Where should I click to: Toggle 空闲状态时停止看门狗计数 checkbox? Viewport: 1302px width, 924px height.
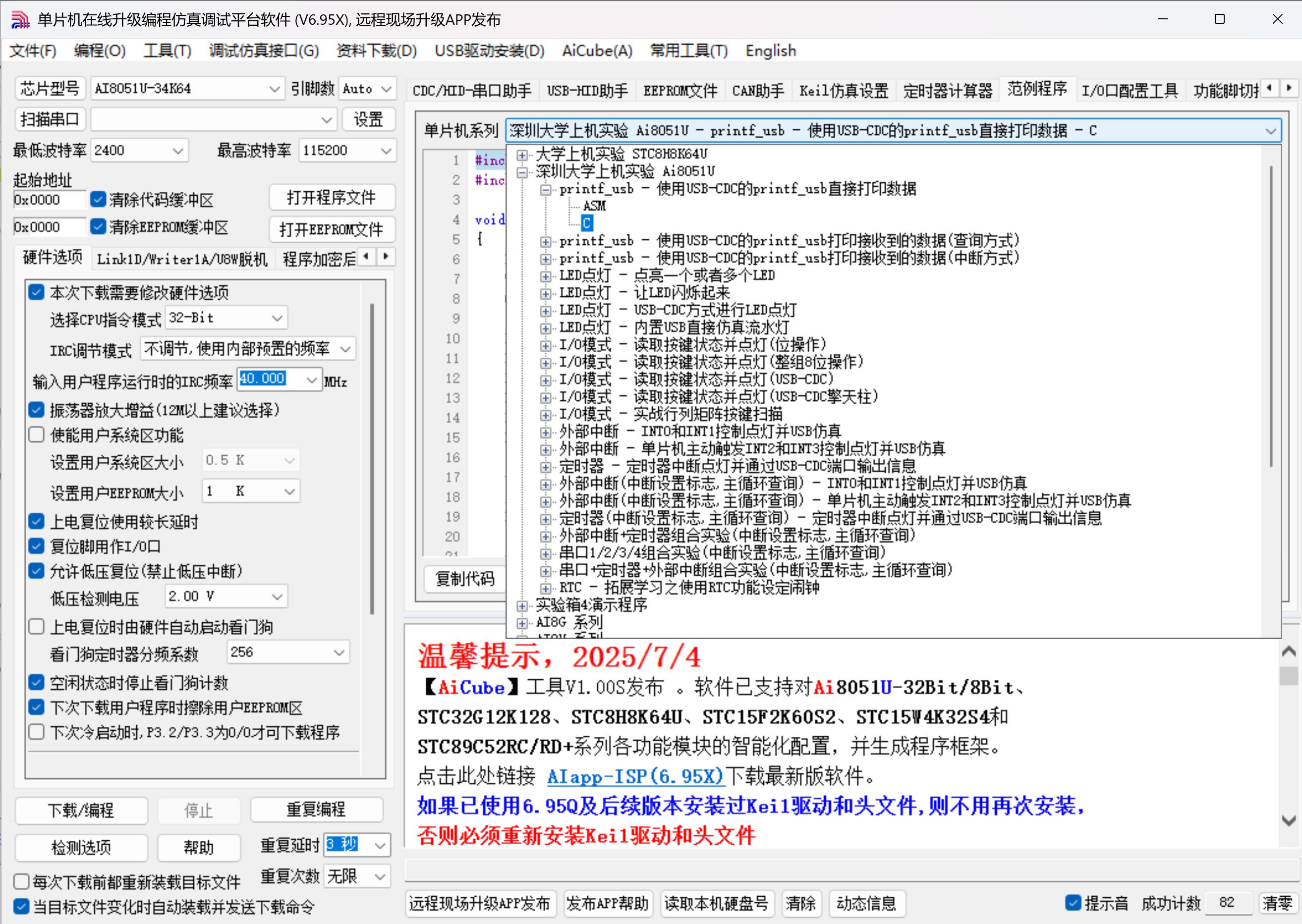point(36,682)
